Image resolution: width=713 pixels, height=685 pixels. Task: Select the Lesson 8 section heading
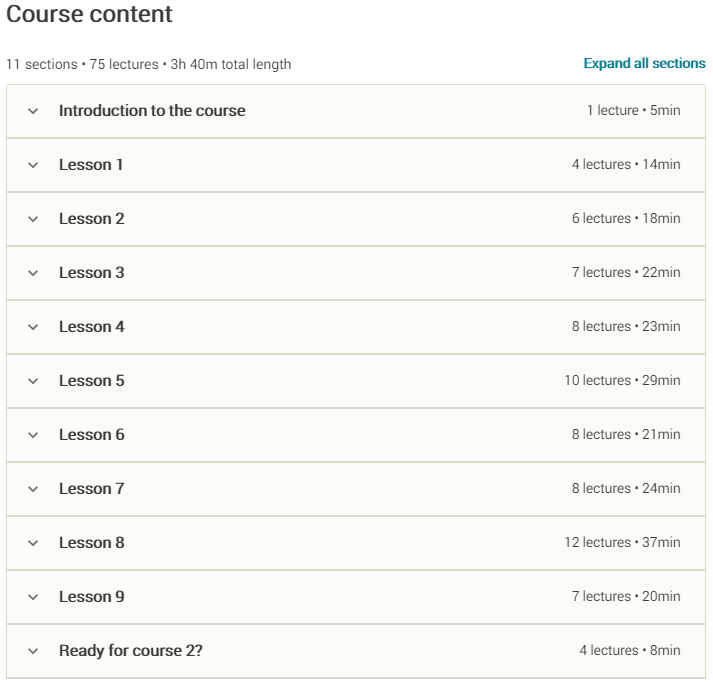tap(91, 543)
